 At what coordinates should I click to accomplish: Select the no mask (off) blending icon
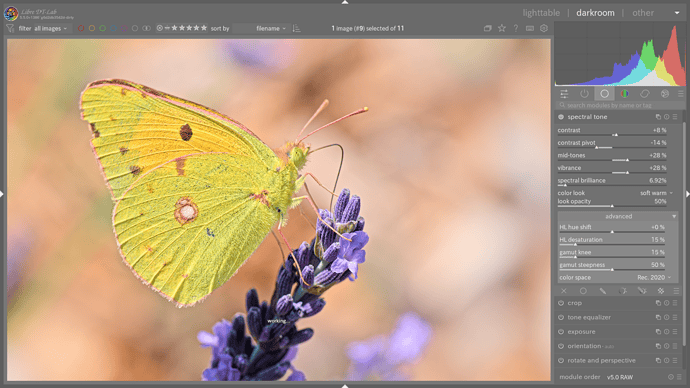(x=564, y=291)
